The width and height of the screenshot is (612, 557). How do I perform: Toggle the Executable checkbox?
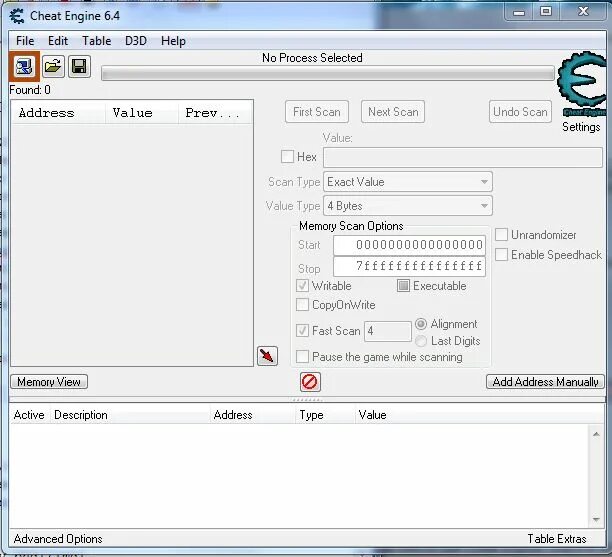pos(403,285)
